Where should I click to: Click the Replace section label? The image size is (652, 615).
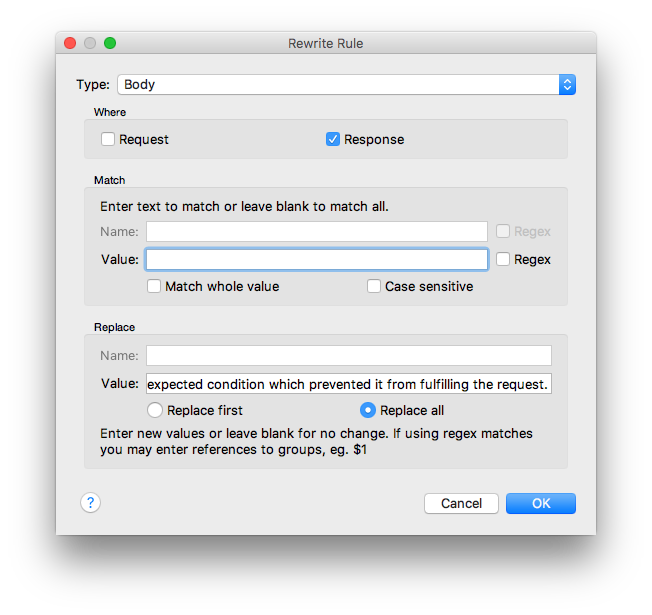[x=114, y=327]
